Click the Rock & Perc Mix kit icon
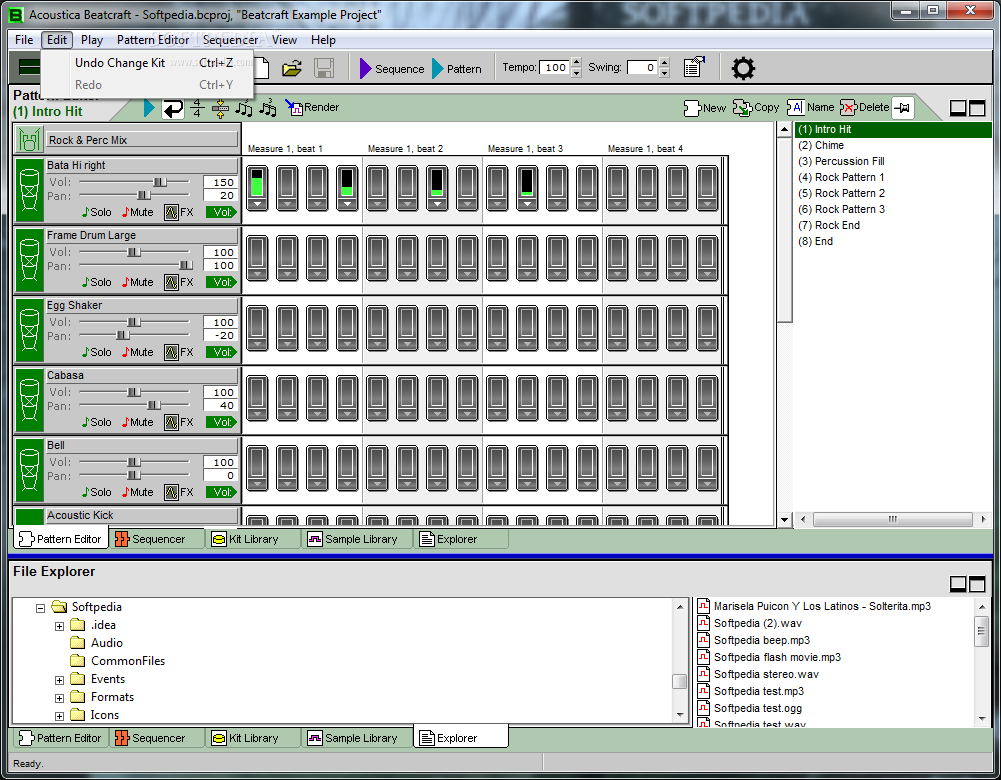 (29, 140)
